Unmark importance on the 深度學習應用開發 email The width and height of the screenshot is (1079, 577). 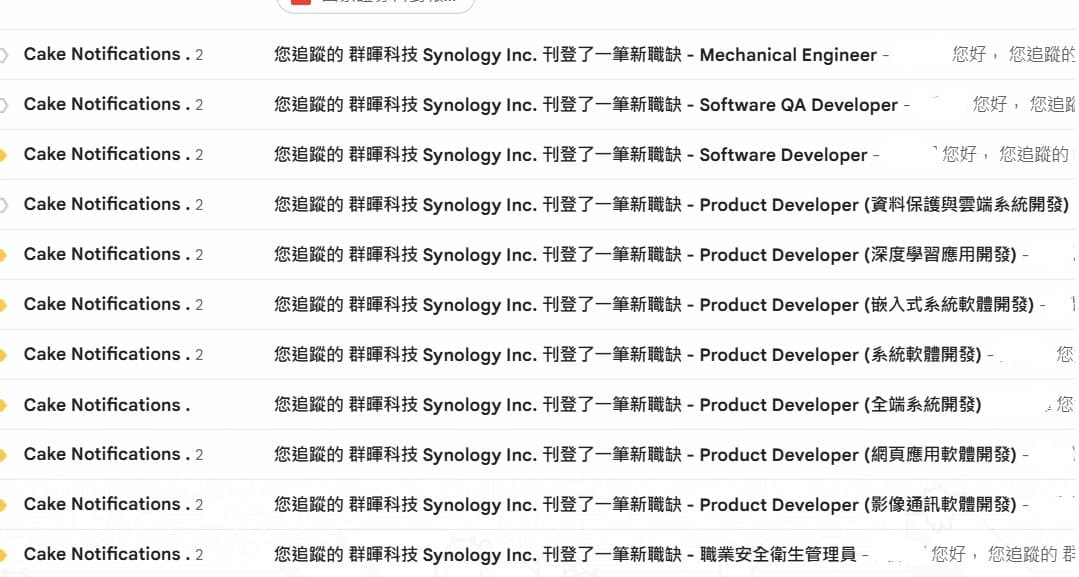coord(3,255)
